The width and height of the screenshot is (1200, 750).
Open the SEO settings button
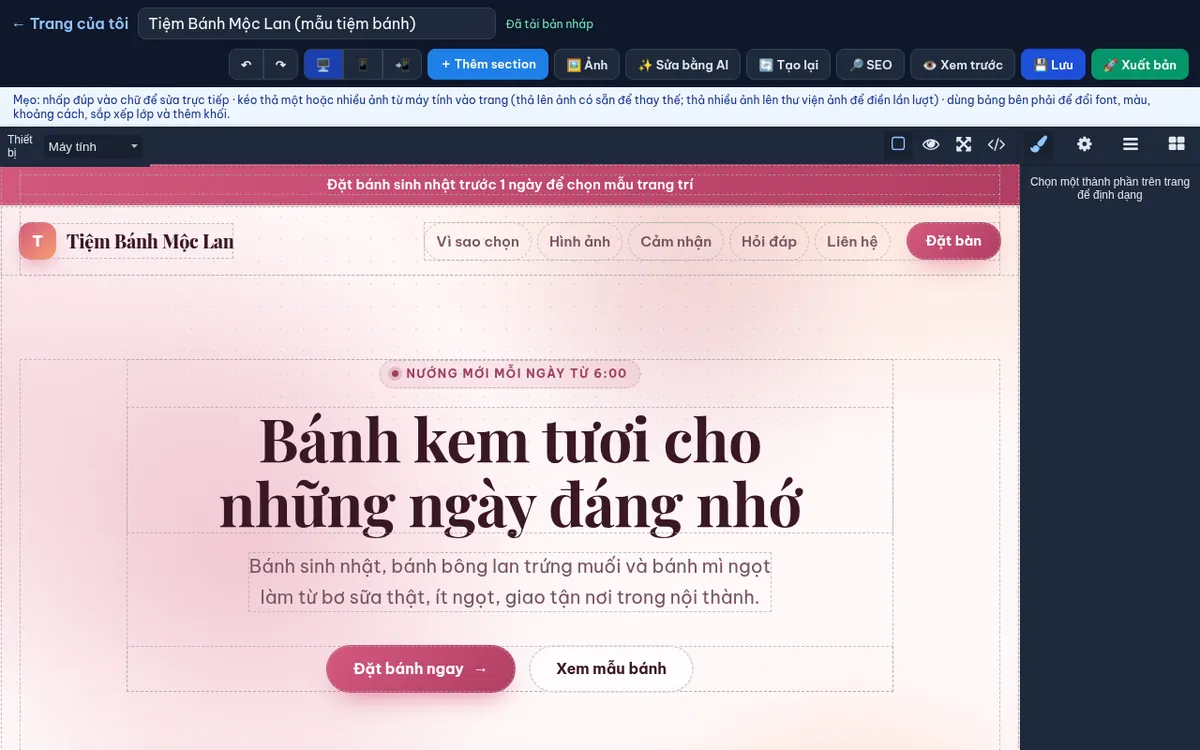tap(870, 64)
